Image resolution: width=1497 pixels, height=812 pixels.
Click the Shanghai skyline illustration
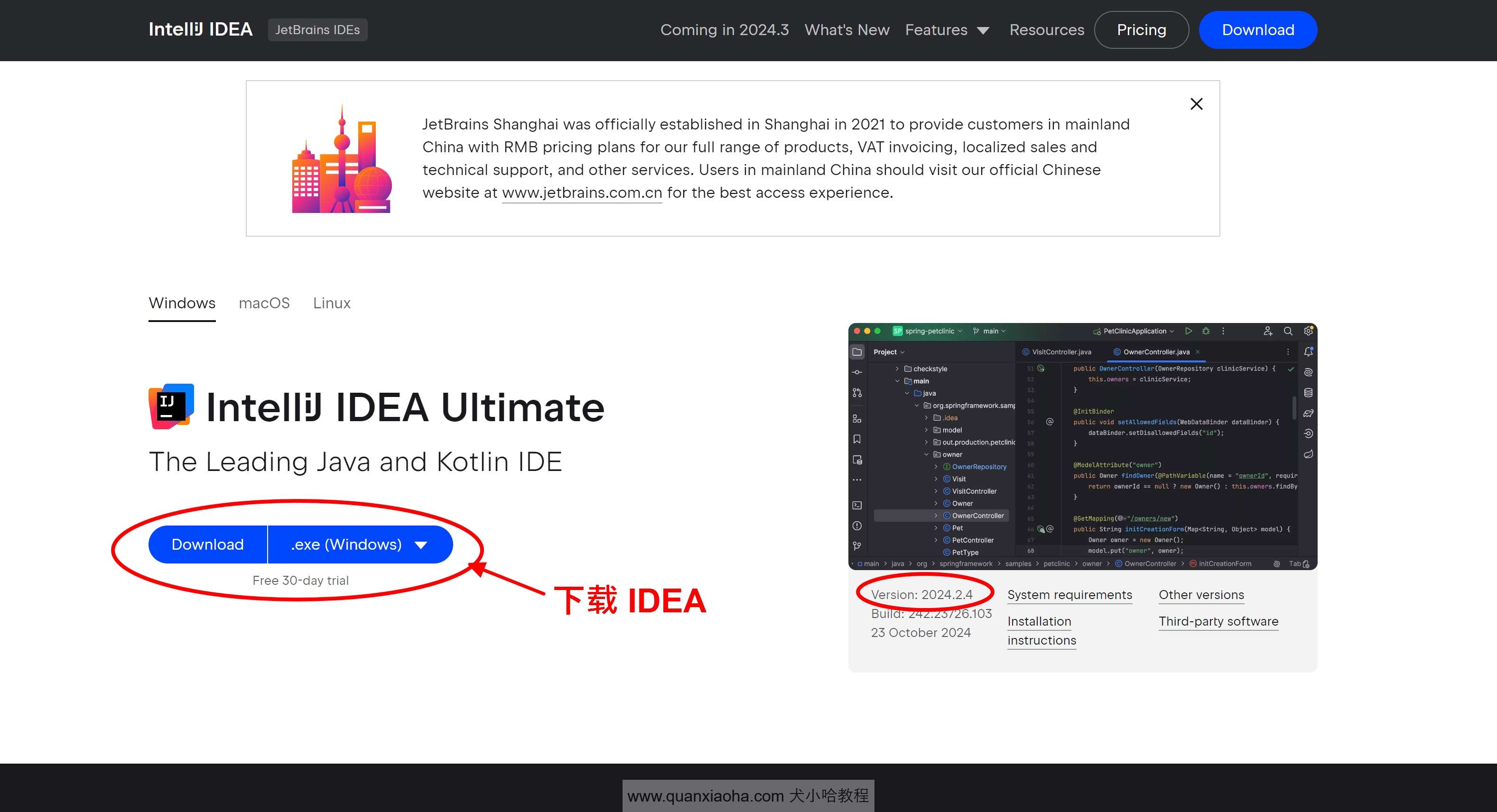[x=342, y=158]
